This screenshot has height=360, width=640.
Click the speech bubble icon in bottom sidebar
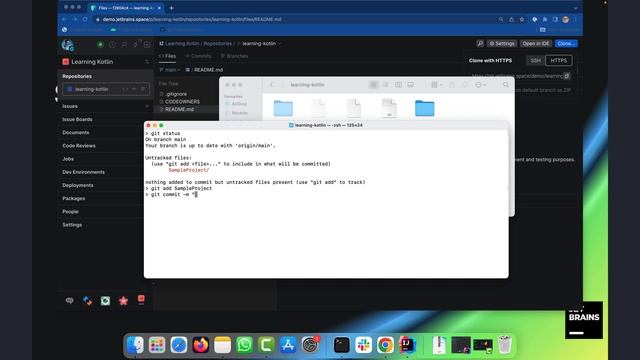pyautogui.click(x=69, y=300)
